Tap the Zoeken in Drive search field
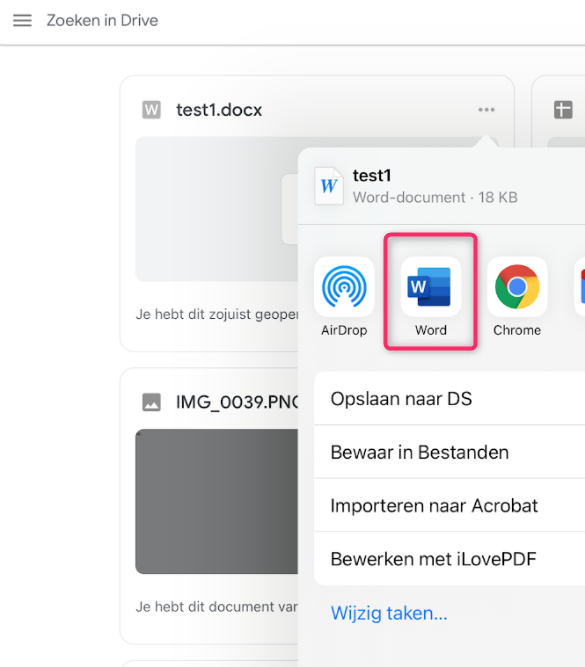The height and width of the screenshot is (667, 585). pyautogui.click(x=102, y=20)
